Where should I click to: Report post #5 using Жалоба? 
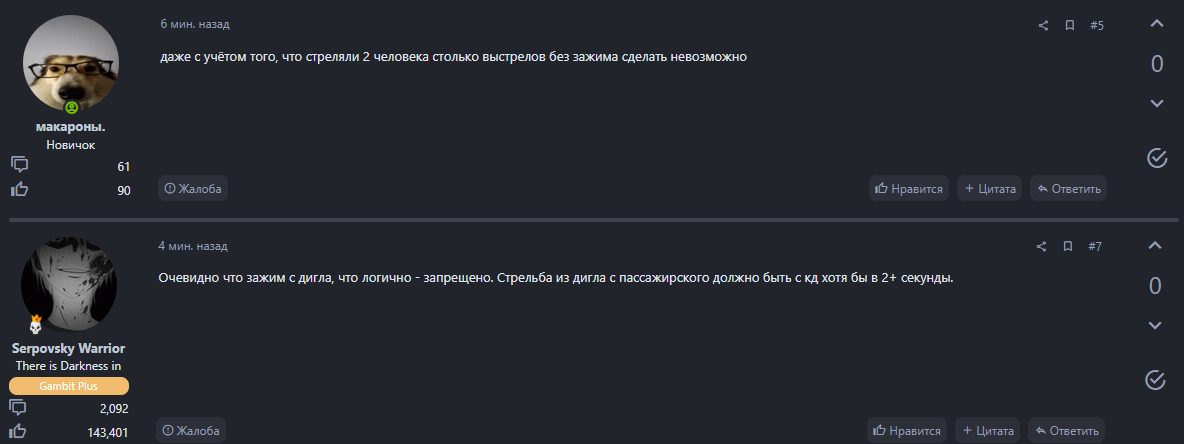point(193,188)
